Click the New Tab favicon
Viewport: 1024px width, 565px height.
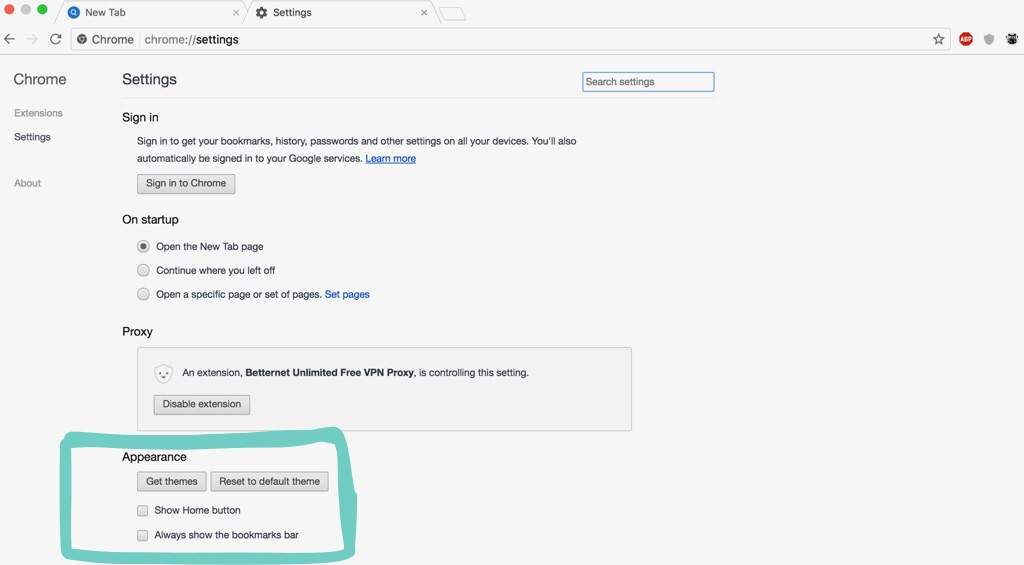(74, 12)
